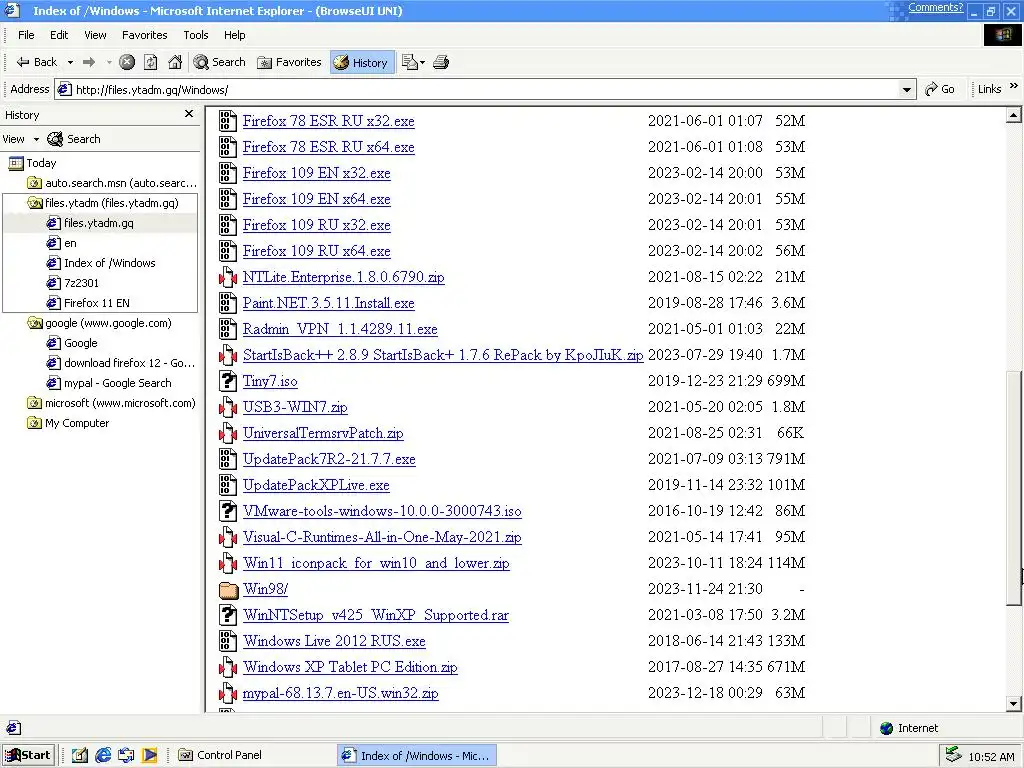Click the Print toolbar icon

(x=441, y=62)
